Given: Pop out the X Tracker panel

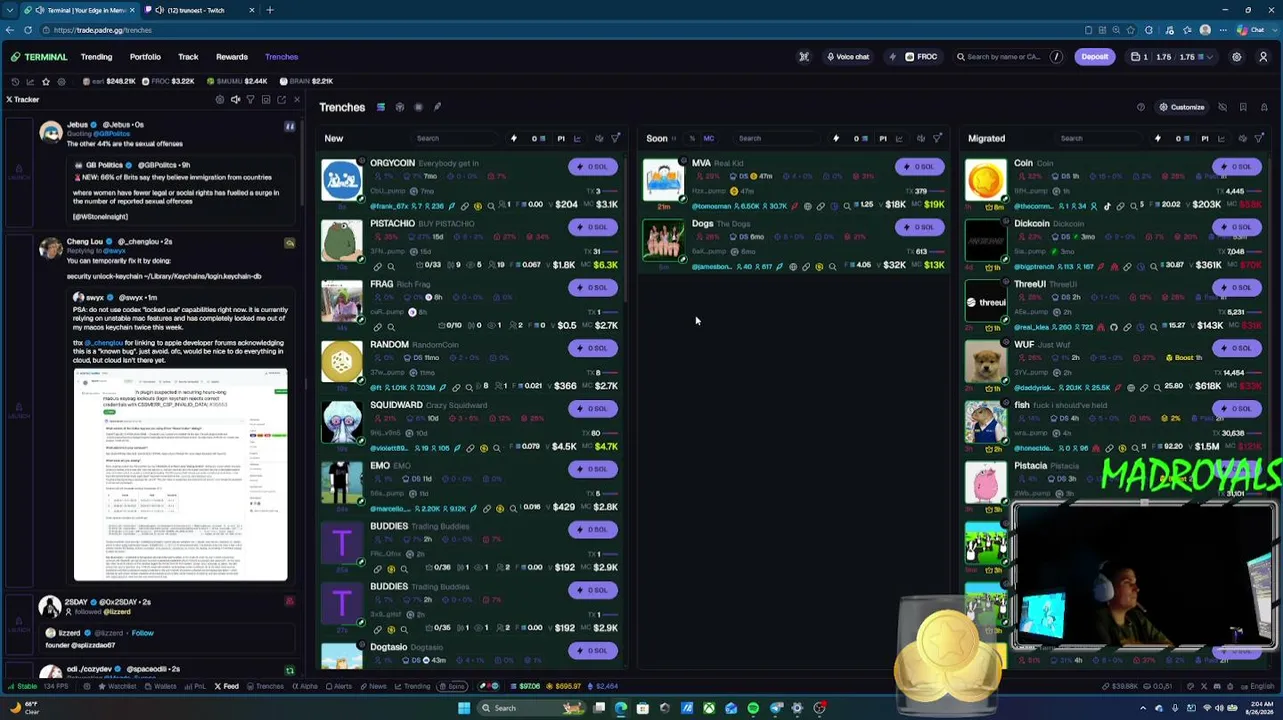Looking at the screenshot, I should [282, 100].
